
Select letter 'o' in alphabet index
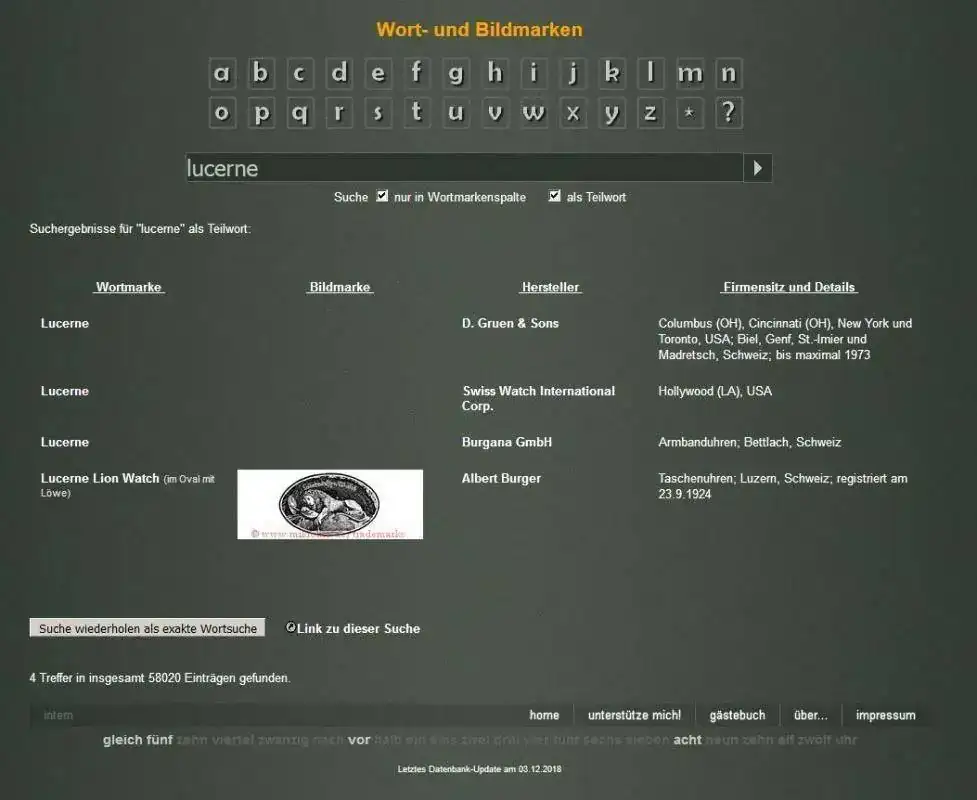222,113
